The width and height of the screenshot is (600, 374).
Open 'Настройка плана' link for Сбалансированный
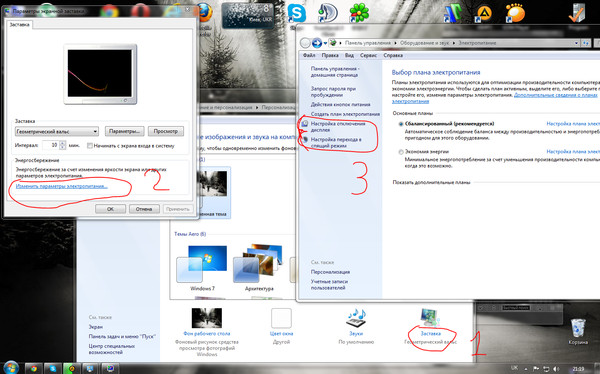pos(573,124)
